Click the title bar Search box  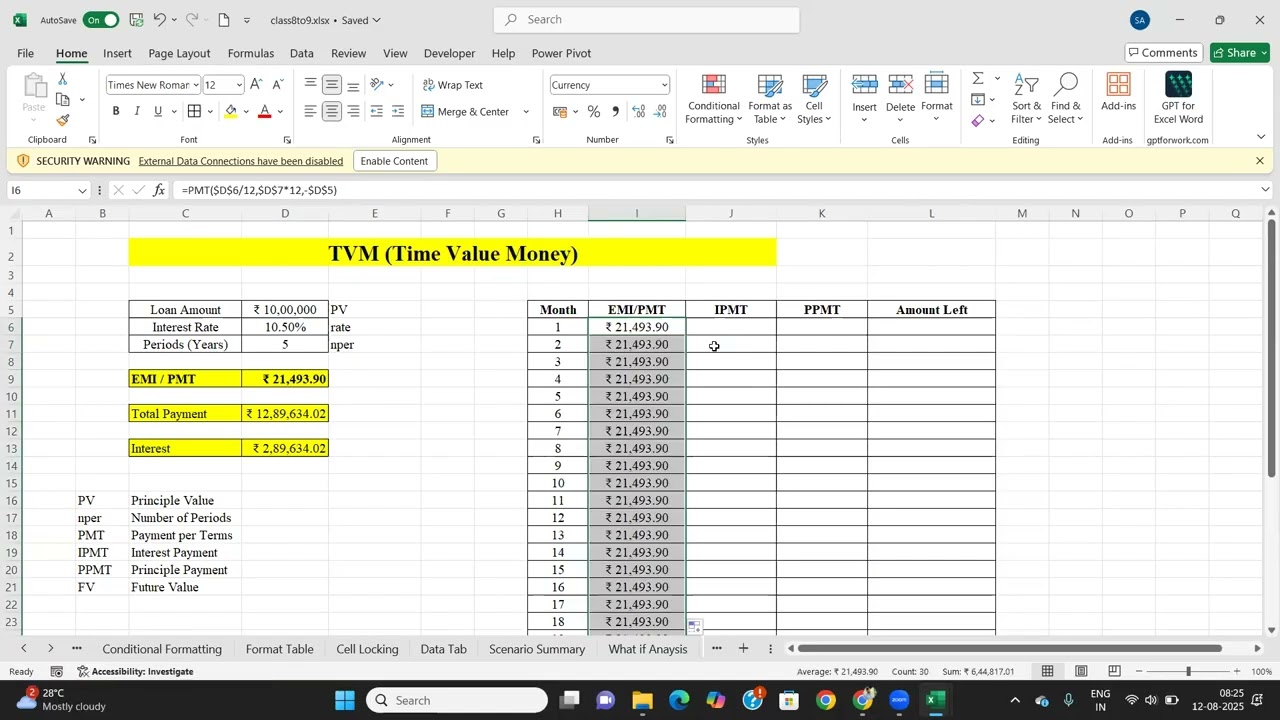point(647,20)
